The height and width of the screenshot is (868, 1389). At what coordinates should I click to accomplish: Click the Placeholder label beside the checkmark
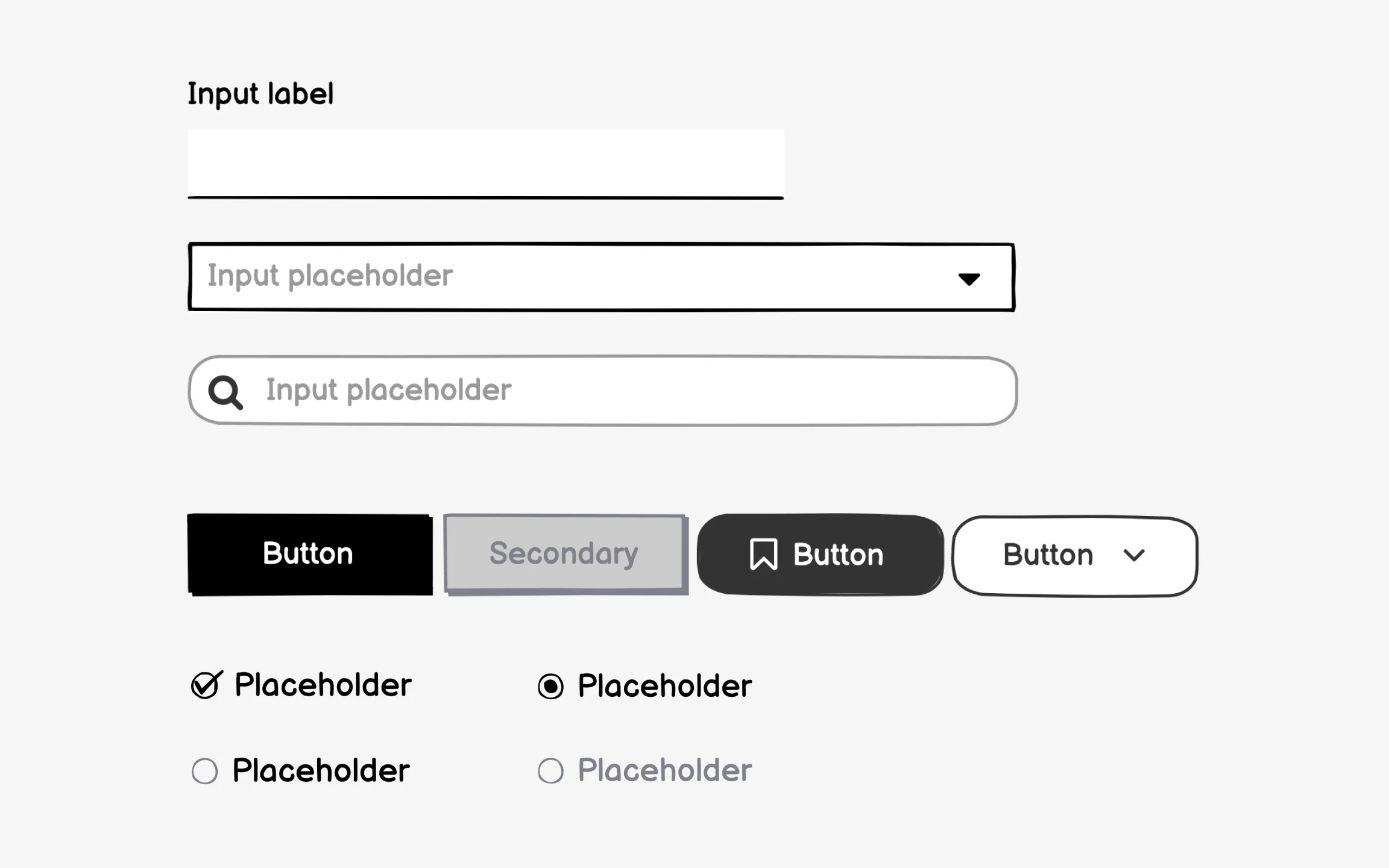(323, 685)
